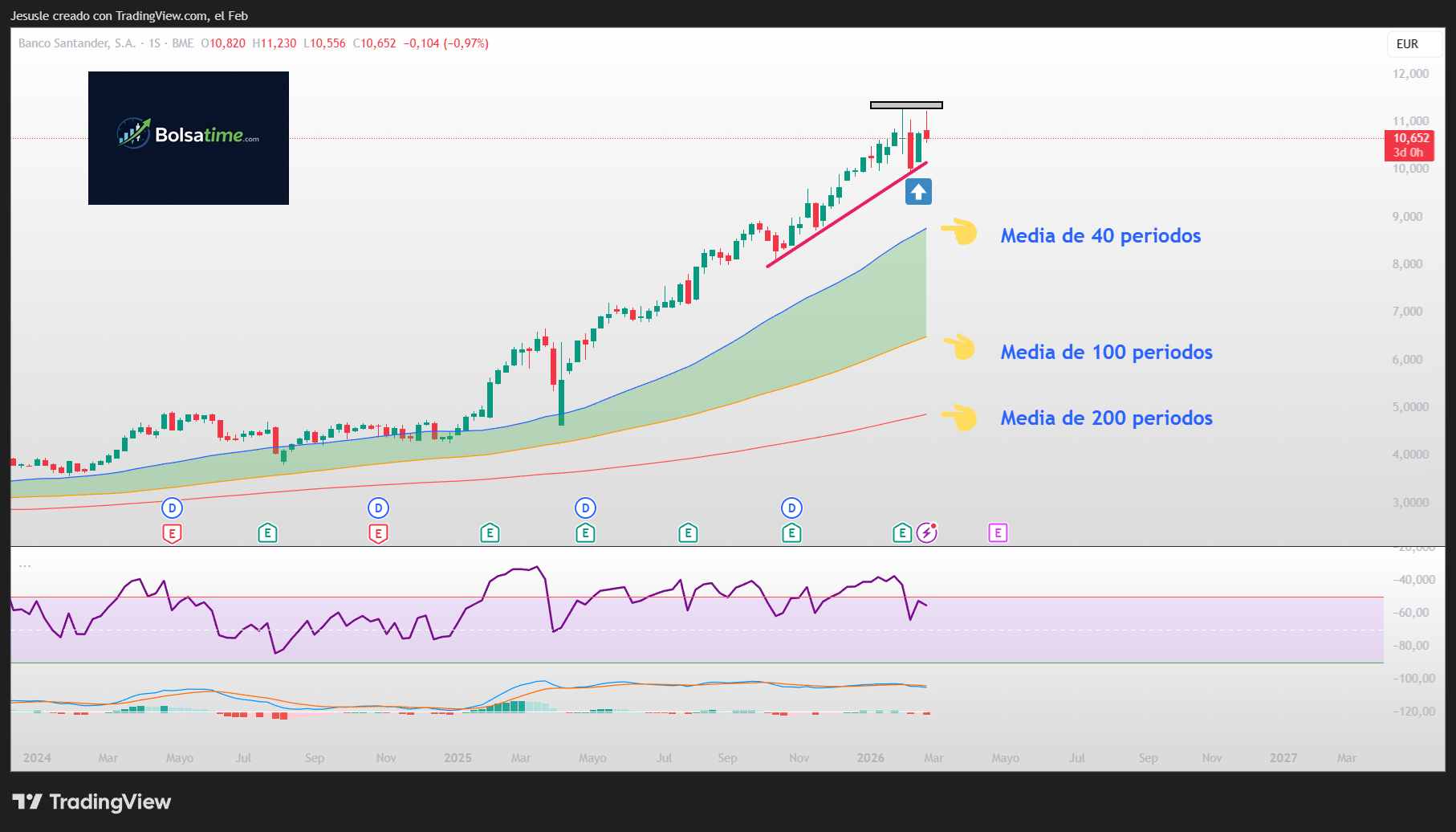
Task: Click the blue up-arrow signal on the chart
Action: coord(917,191)
